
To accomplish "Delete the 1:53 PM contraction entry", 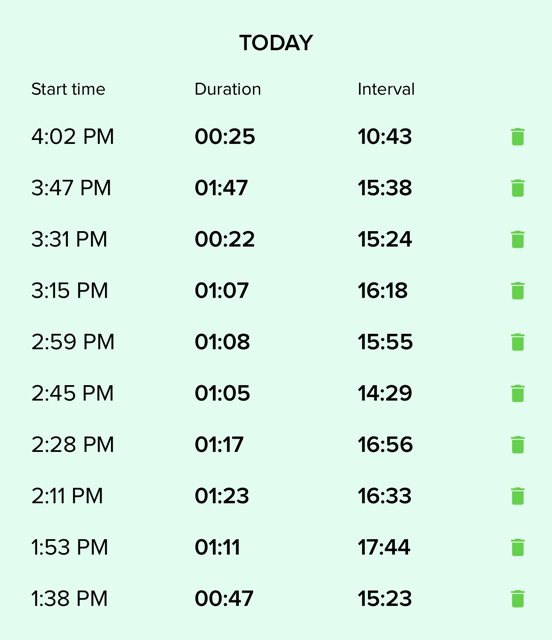I will 518,548.
